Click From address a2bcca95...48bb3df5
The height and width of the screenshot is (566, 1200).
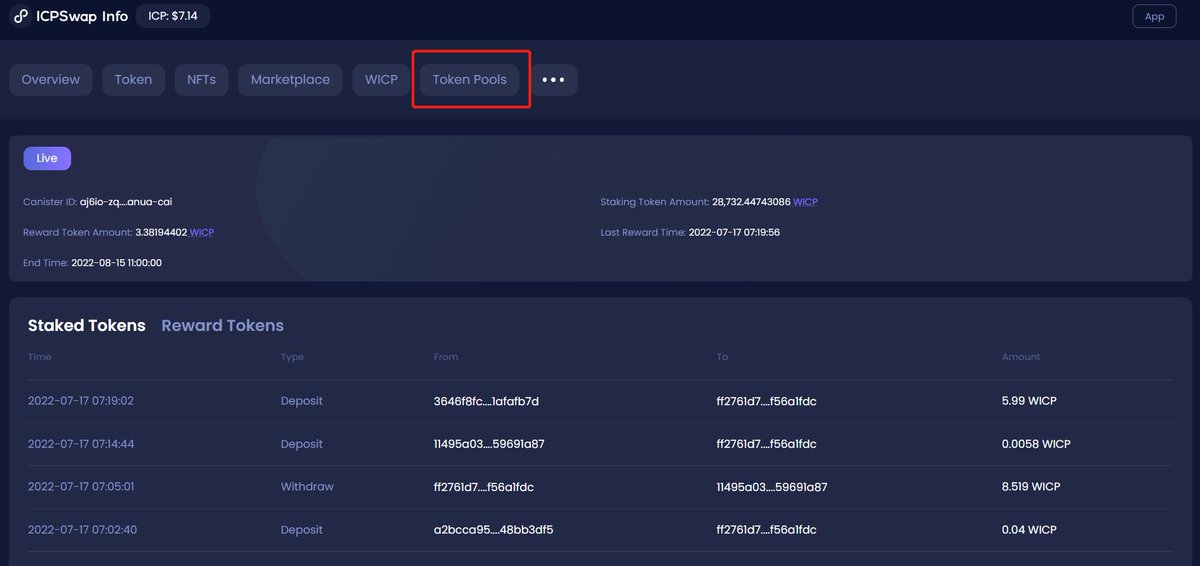pos(494,530)
